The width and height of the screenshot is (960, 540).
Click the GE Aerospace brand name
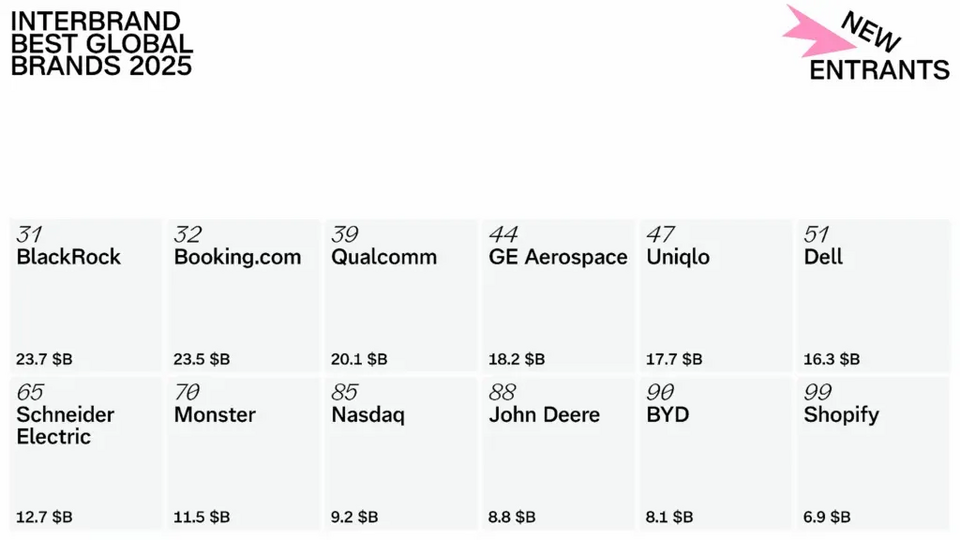click(558, 257)
